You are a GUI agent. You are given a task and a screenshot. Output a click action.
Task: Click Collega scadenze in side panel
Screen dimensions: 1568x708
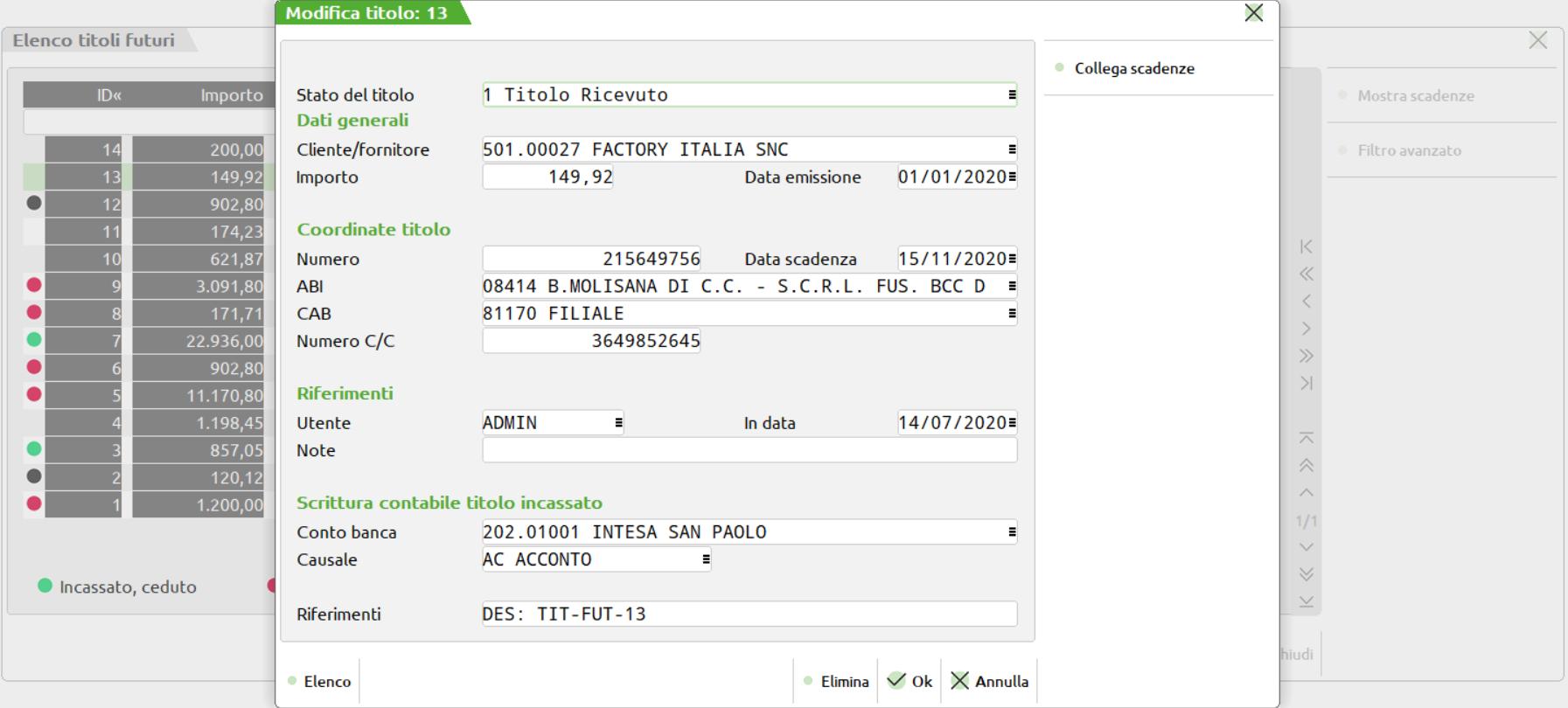coord(1133,68)
